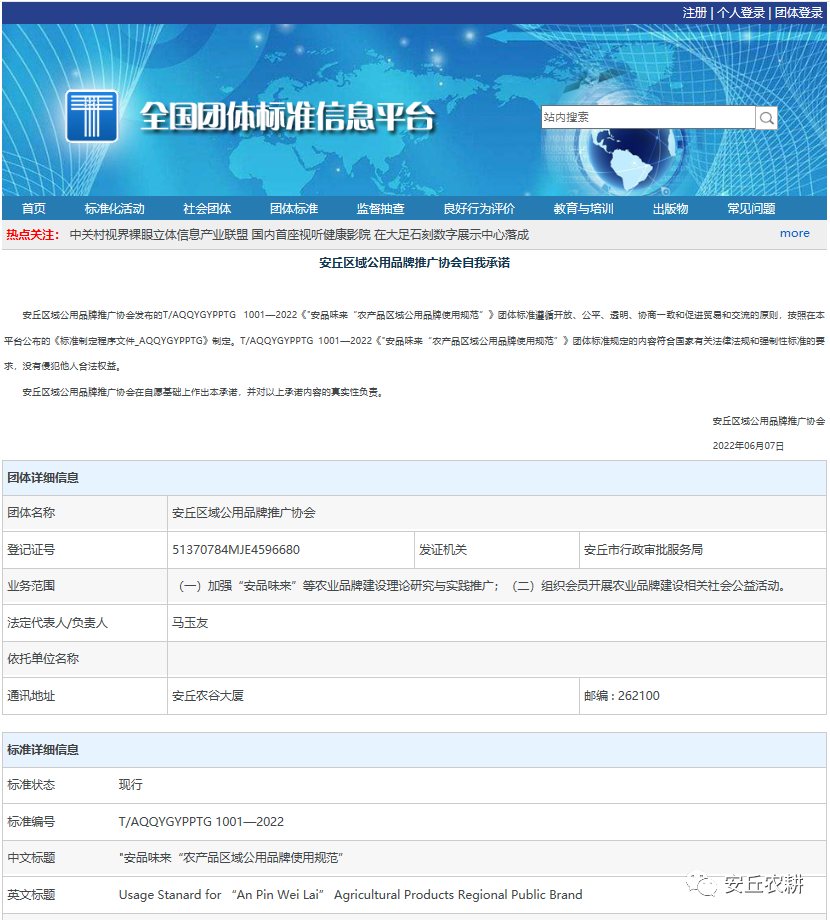Go to the 首页 menu item

coord(33,209)
